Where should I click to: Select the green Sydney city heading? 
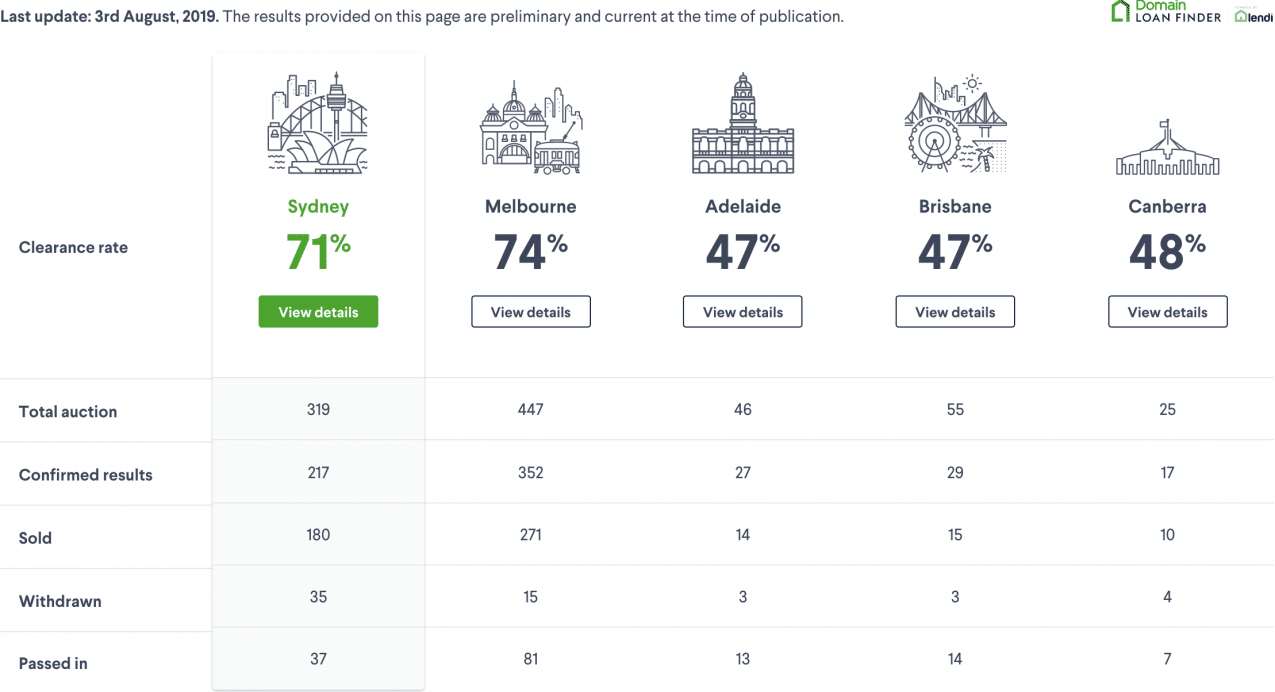click(x=318, y=207)
